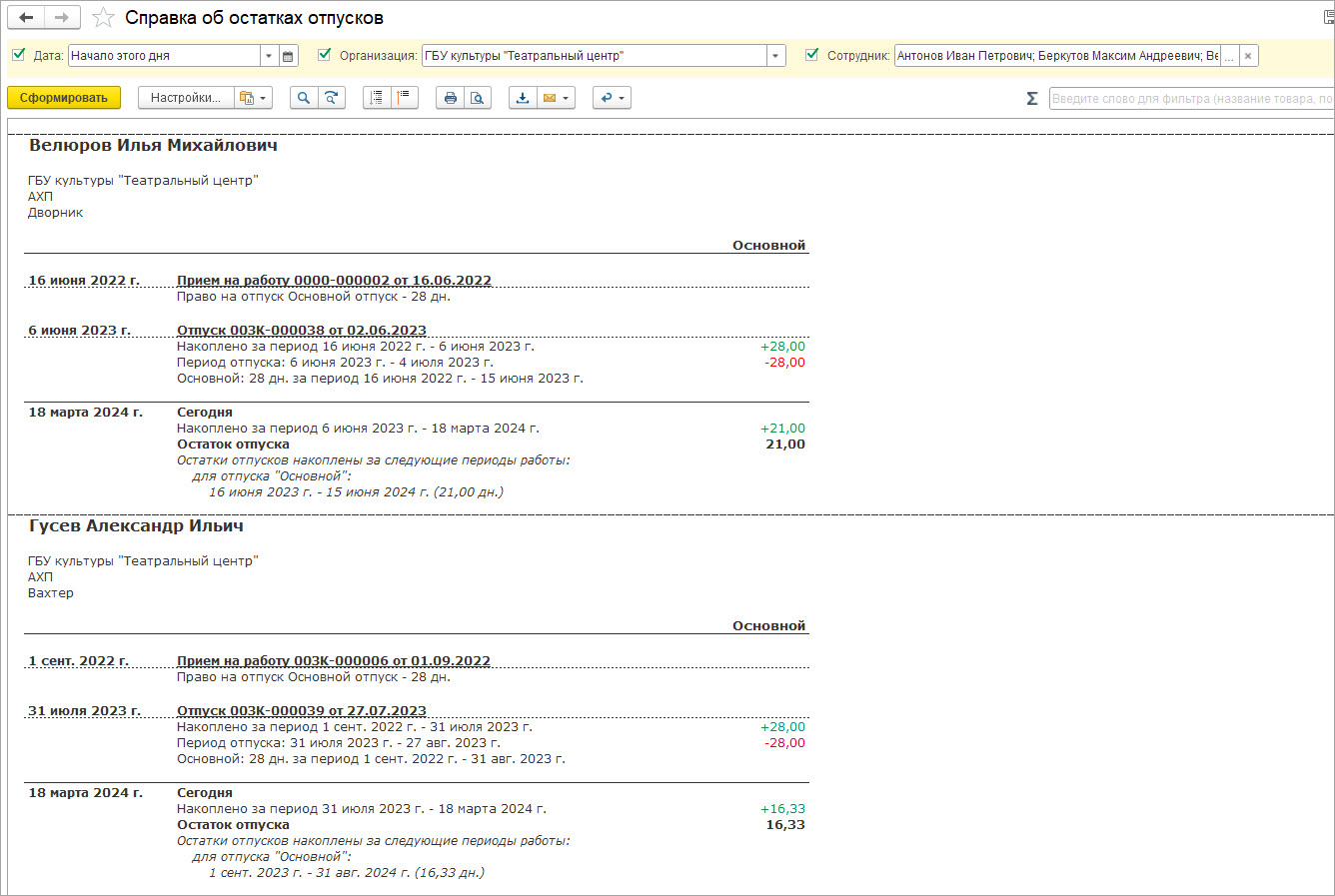Print the report using printer icon
The image size is (1335, 896).
[x=450, y=98]
